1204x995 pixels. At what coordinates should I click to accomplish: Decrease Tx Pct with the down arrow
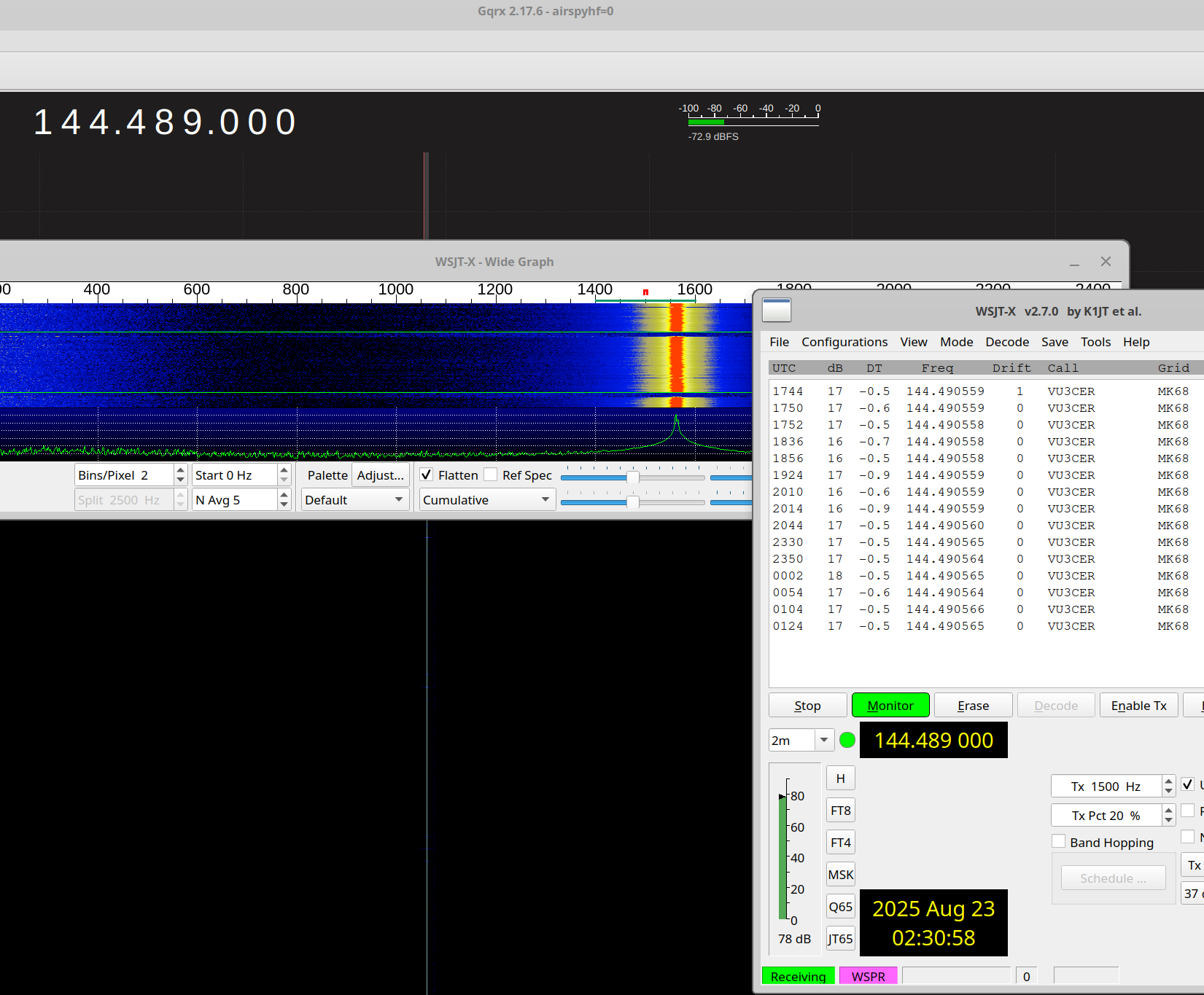(1169, 821)
